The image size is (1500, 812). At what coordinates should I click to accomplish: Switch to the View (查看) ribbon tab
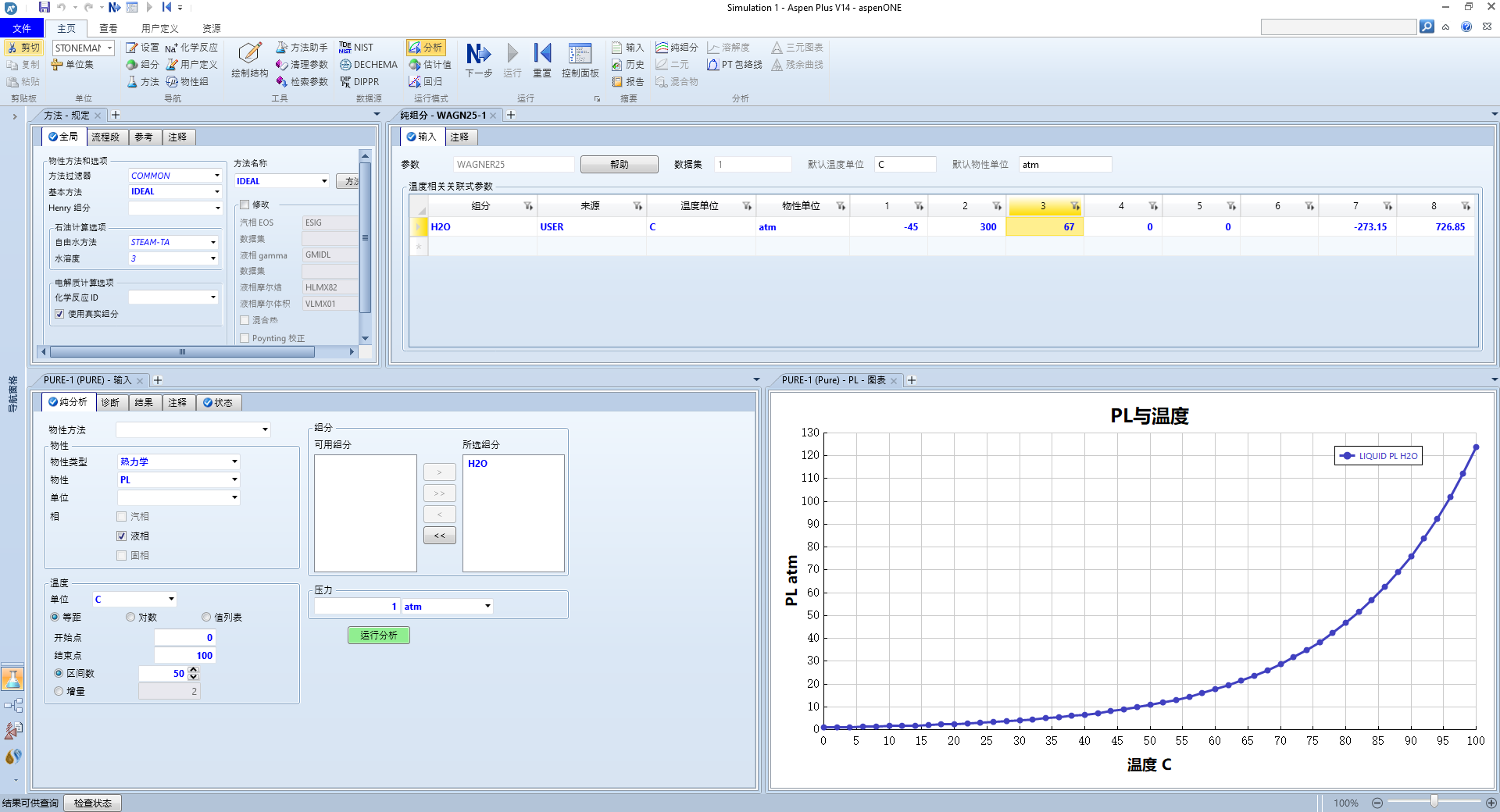(109, 28)
